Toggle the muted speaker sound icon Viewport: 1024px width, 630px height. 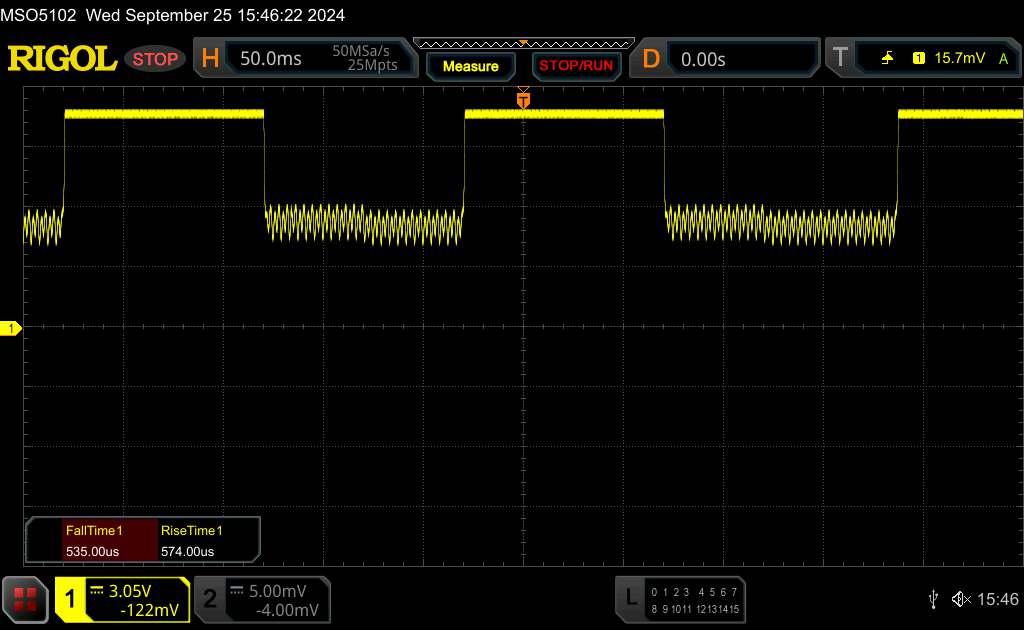[962, 599]
